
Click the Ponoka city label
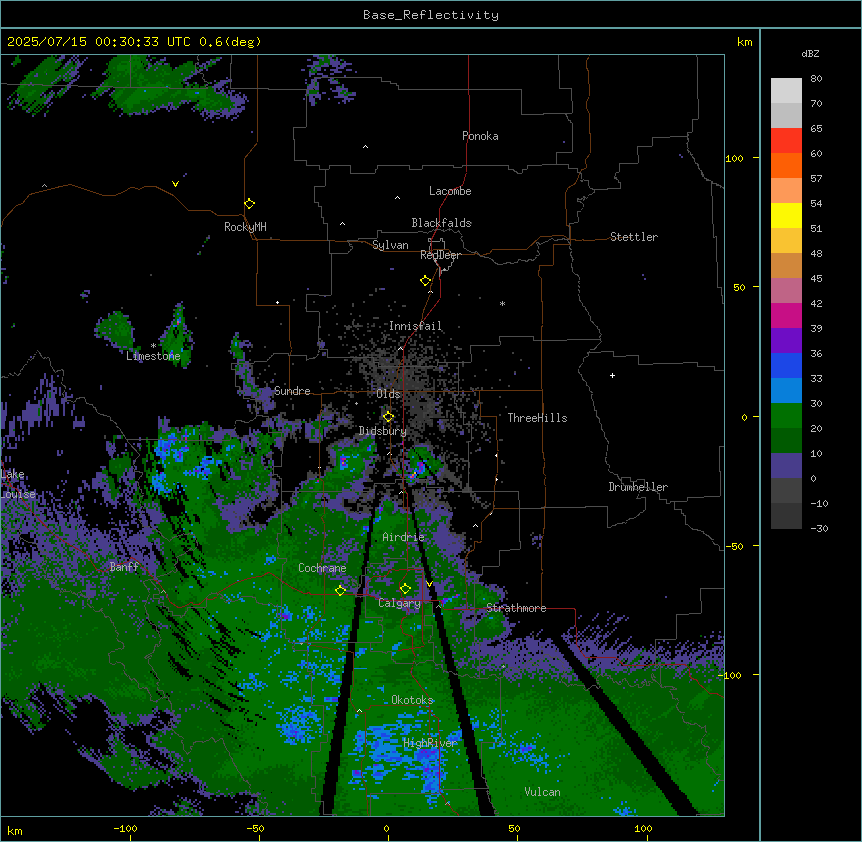coord(480,136)
